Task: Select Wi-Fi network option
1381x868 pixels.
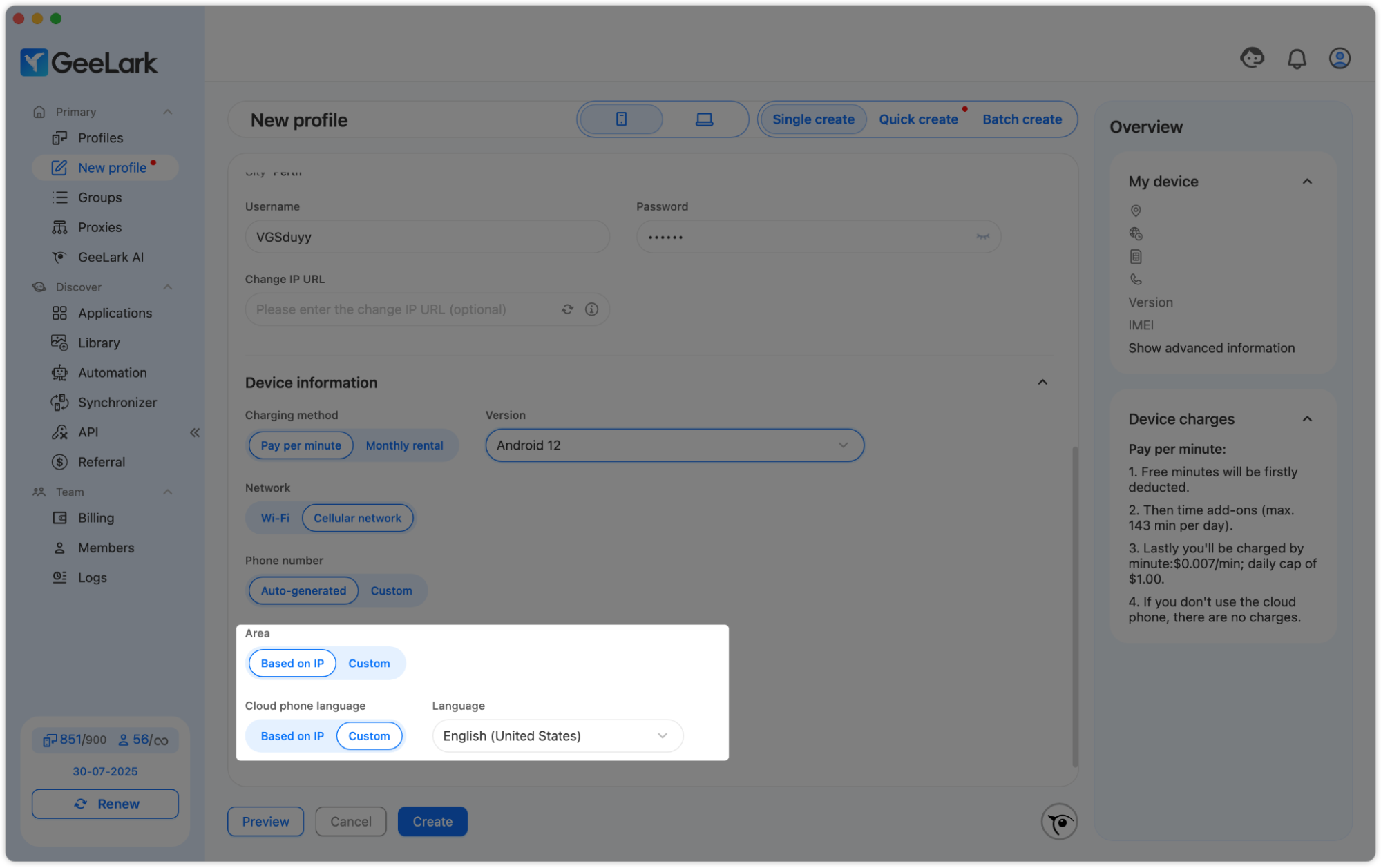Action: tap(275, 518)
